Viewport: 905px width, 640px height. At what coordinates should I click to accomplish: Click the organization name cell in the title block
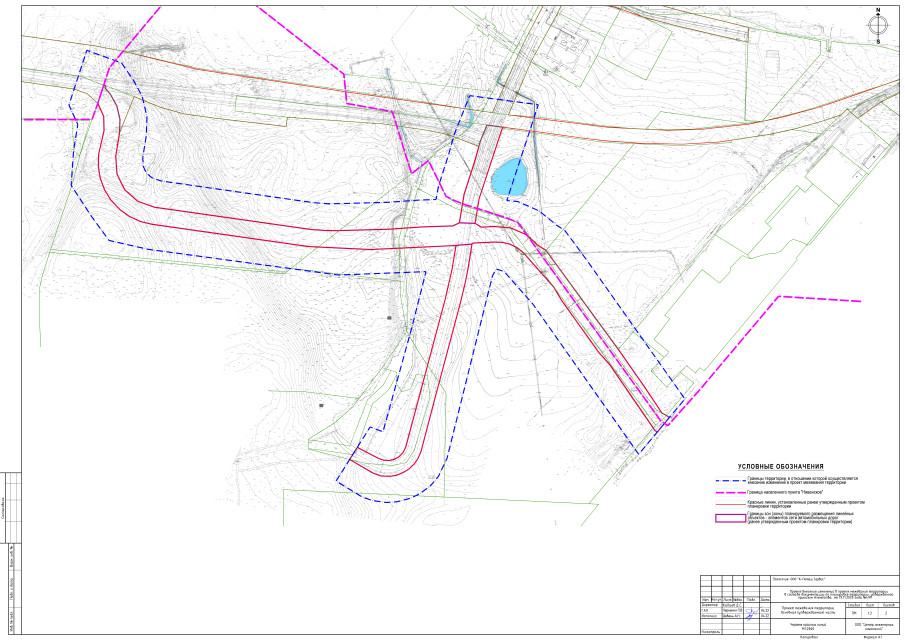pyautogui.click(x=873, y=627)
